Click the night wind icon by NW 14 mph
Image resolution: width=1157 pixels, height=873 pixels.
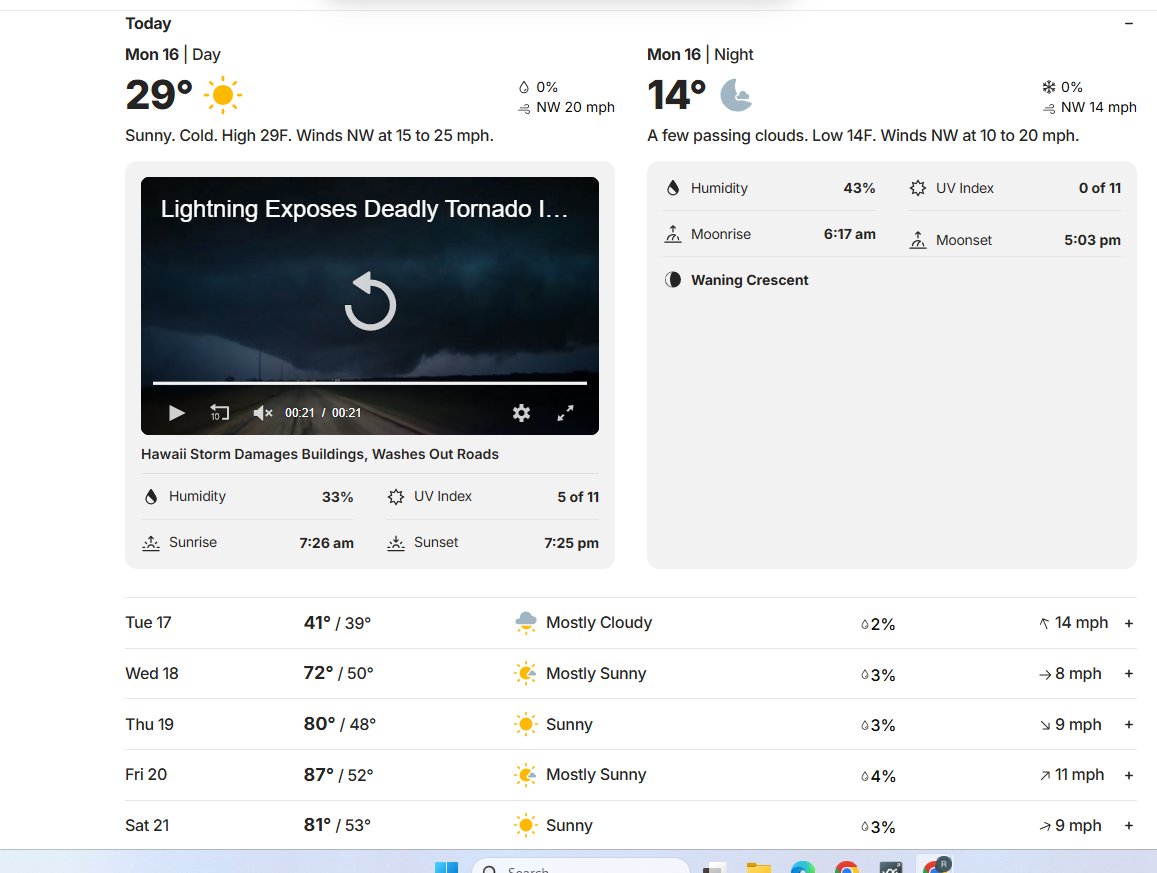1049,108
